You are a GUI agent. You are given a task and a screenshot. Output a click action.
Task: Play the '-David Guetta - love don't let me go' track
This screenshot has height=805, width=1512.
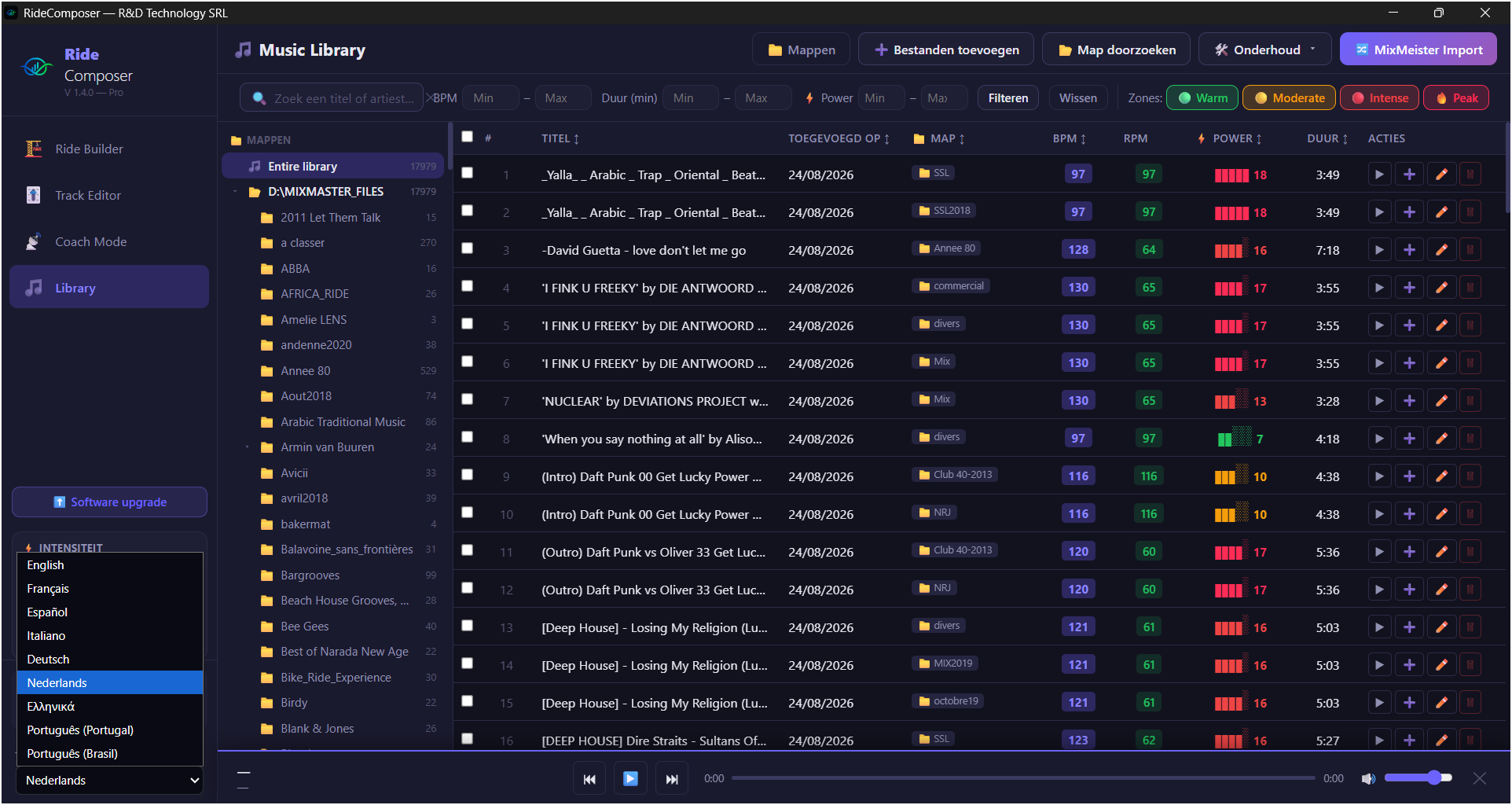1378,250
